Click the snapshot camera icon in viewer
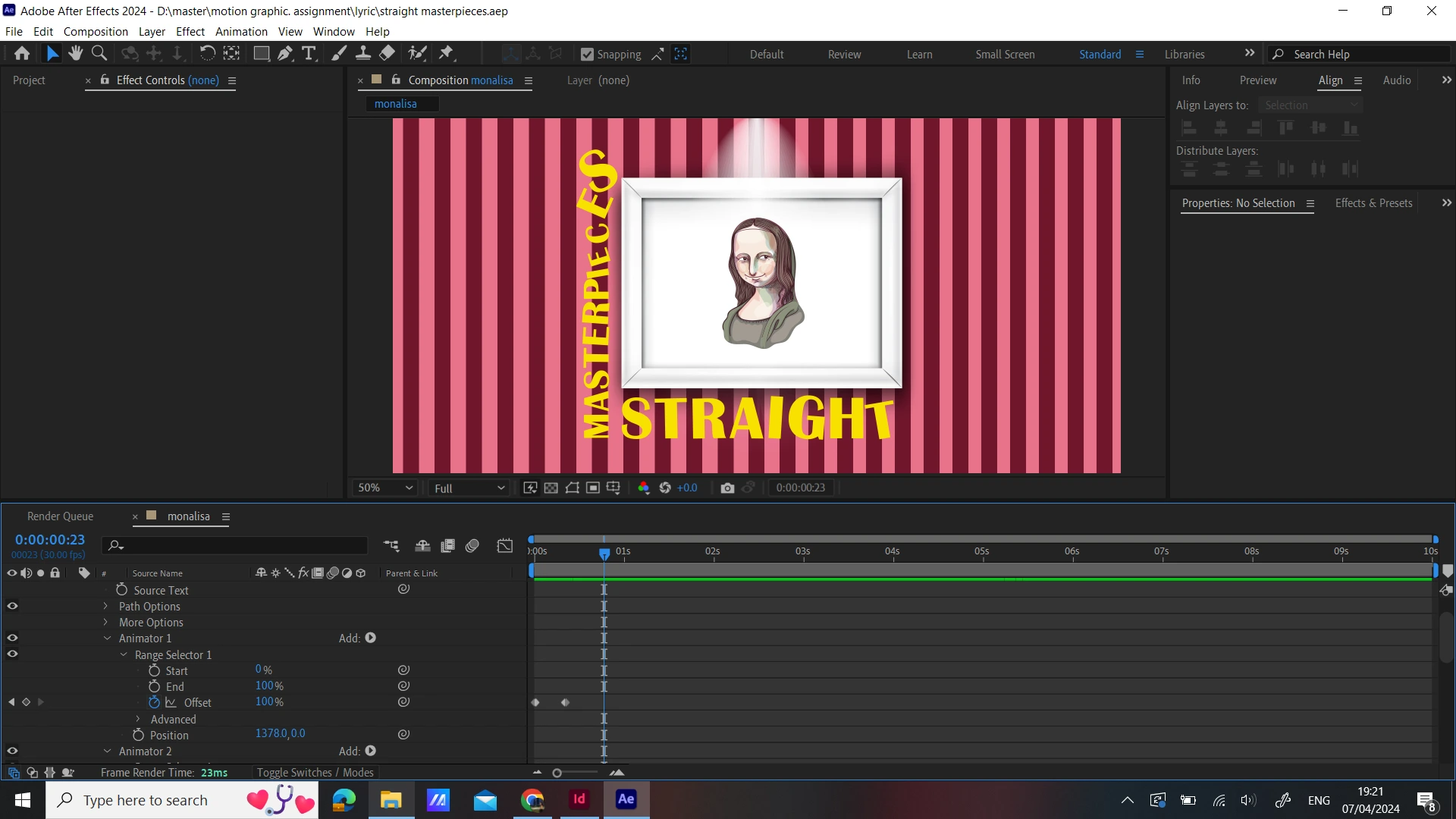The width and height of the screenshot is (1456, 819). (x=727, y=488)
